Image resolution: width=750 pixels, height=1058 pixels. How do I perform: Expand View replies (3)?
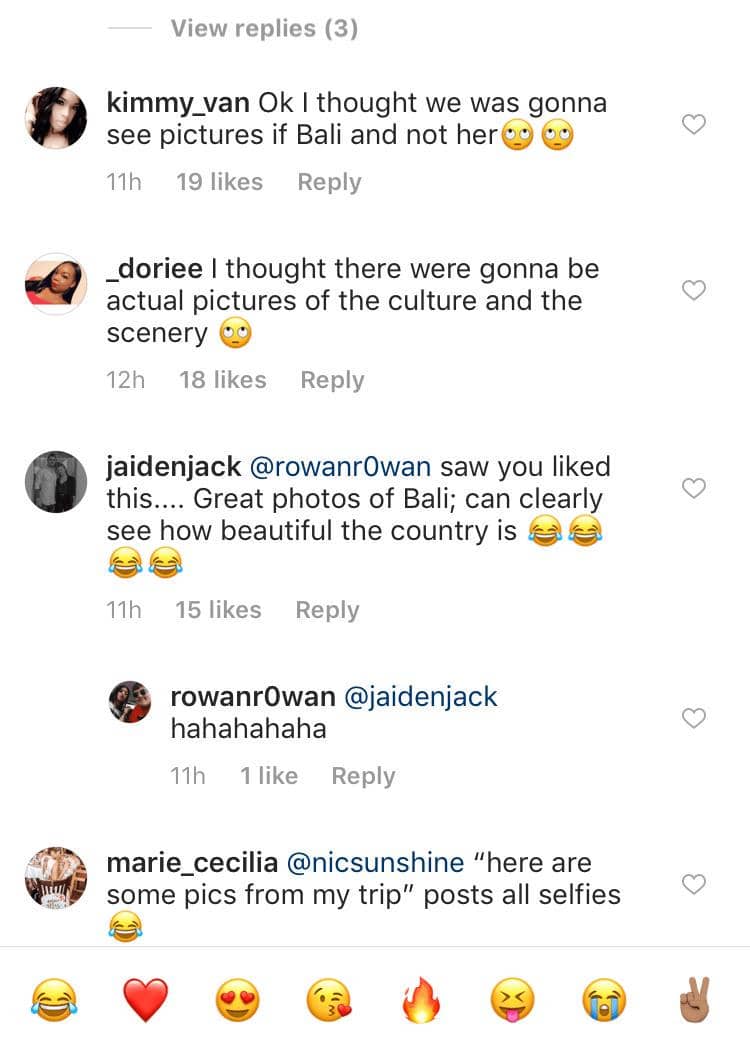pyautogui.click(x=264, y=29)
